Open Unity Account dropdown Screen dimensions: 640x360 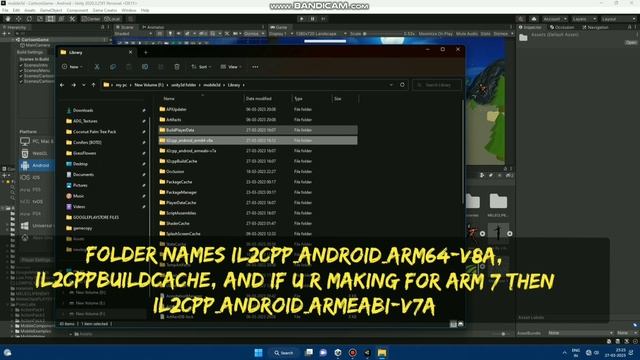(555, 19)
